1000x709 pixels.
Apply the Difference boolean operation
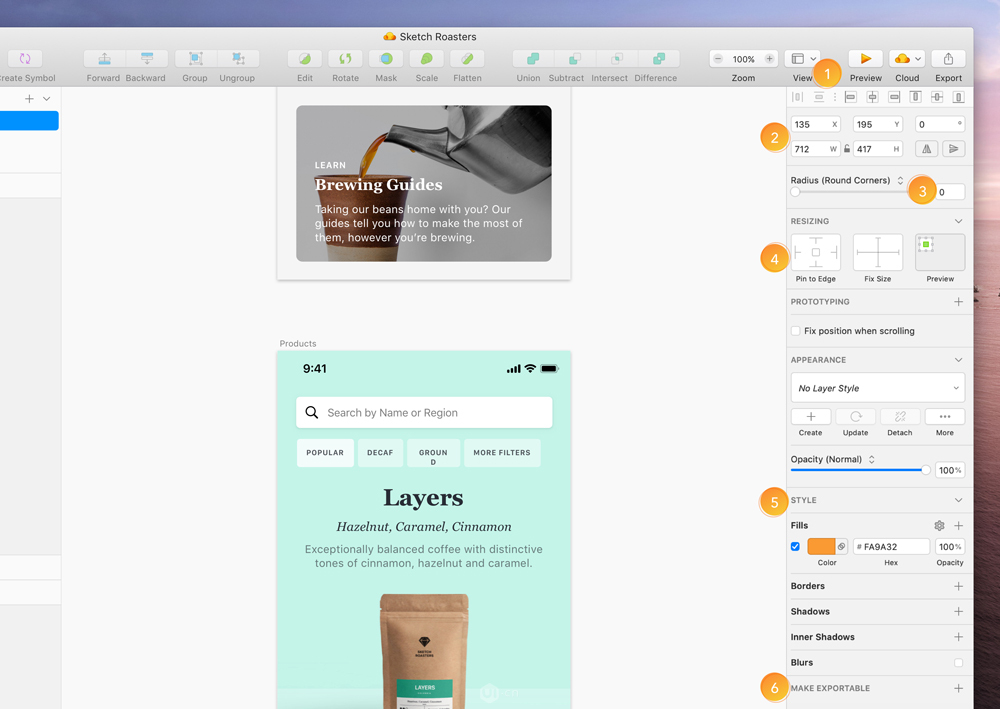point(659,59)
